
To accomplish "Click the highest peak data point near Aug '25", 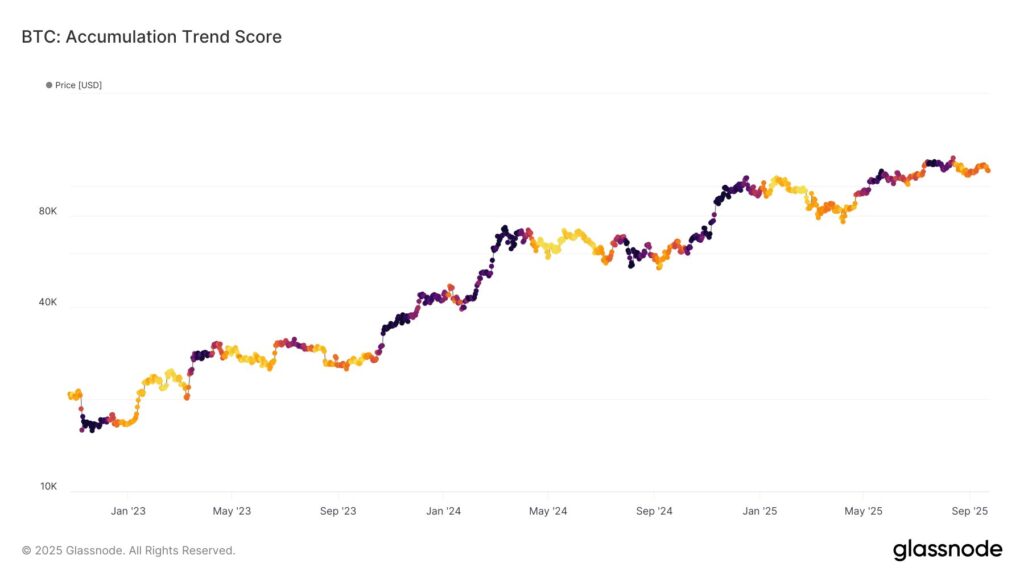I will click(953, 158).
